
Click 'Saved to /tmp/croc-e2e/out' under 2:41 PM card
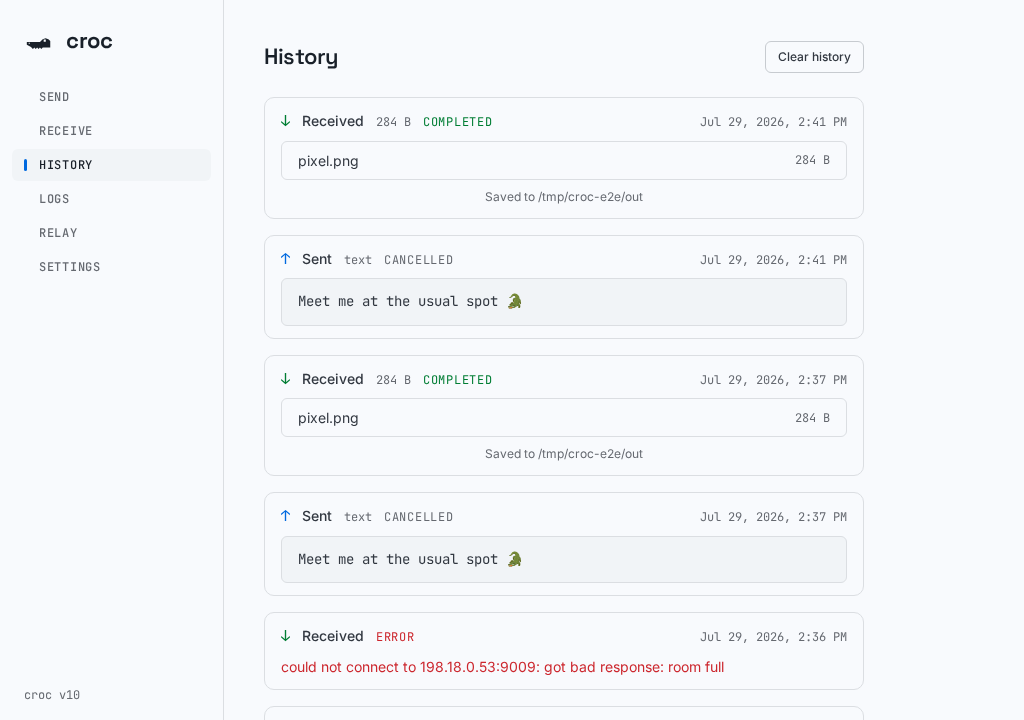click(x=564, y=197)
